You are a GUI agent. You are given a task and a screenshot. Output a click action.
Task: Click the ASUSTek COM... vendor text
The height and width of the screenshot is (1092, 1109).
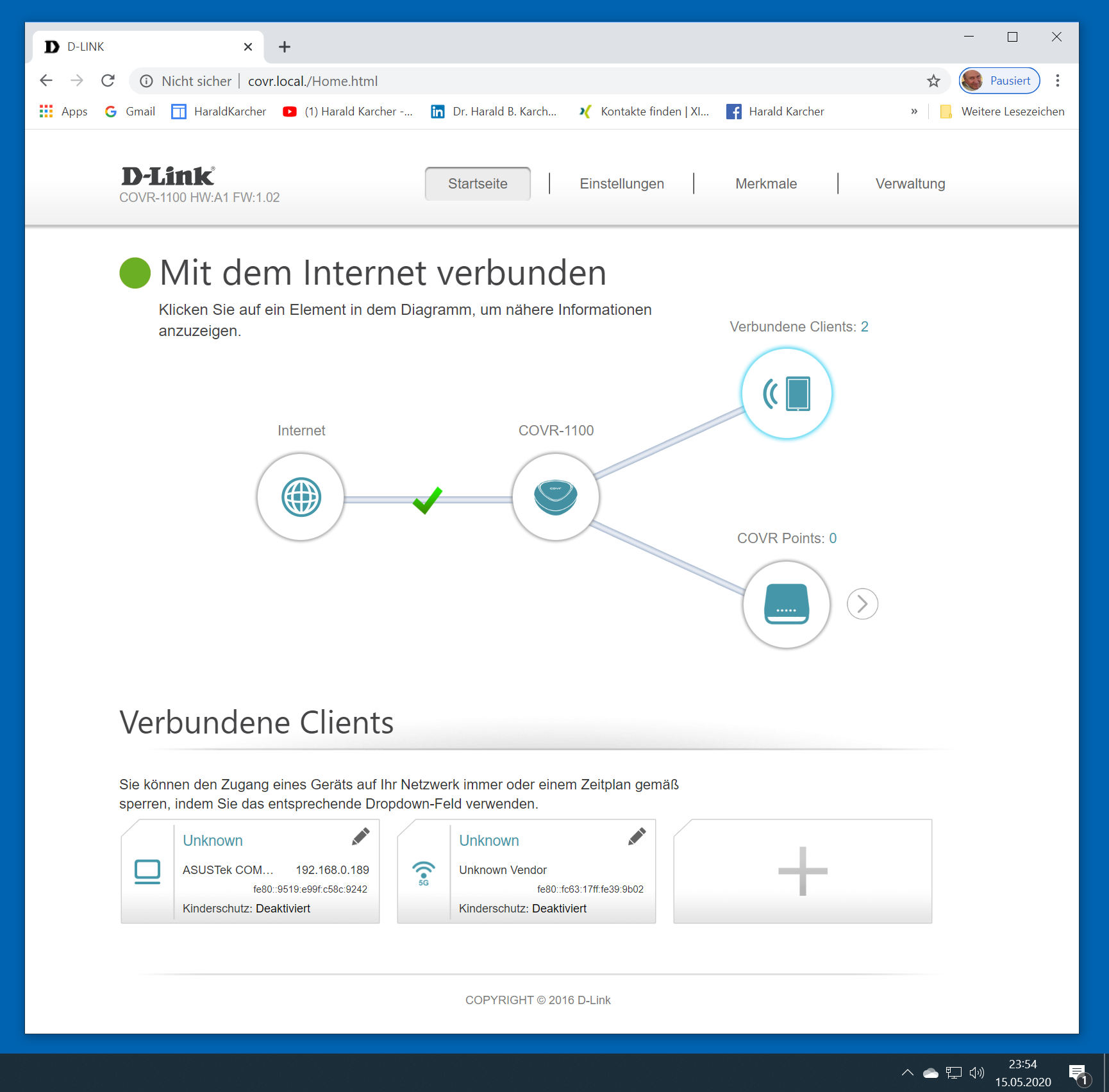point(228,870)
